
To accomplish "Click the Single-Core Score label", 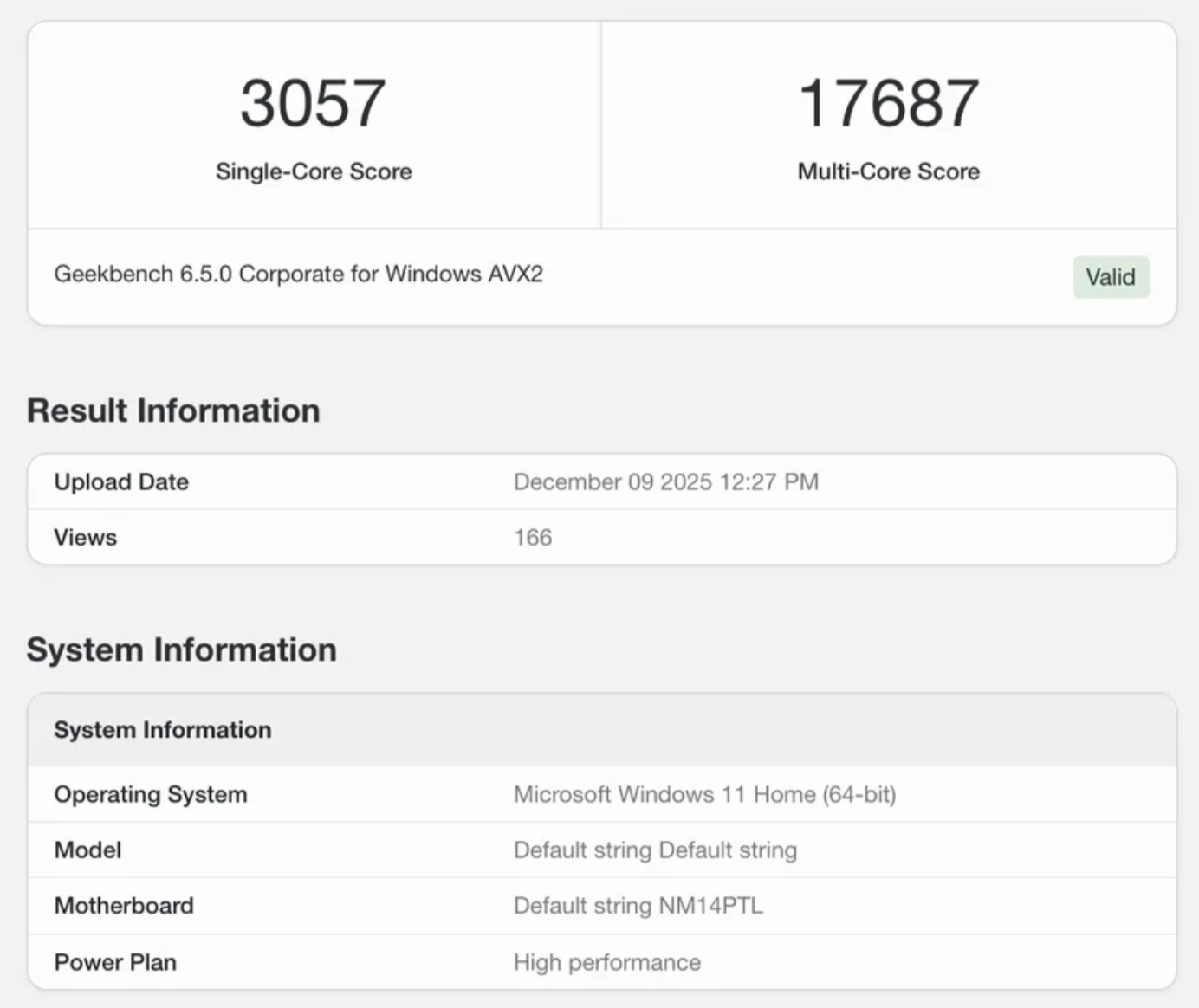I will click(x=314, y=171).
